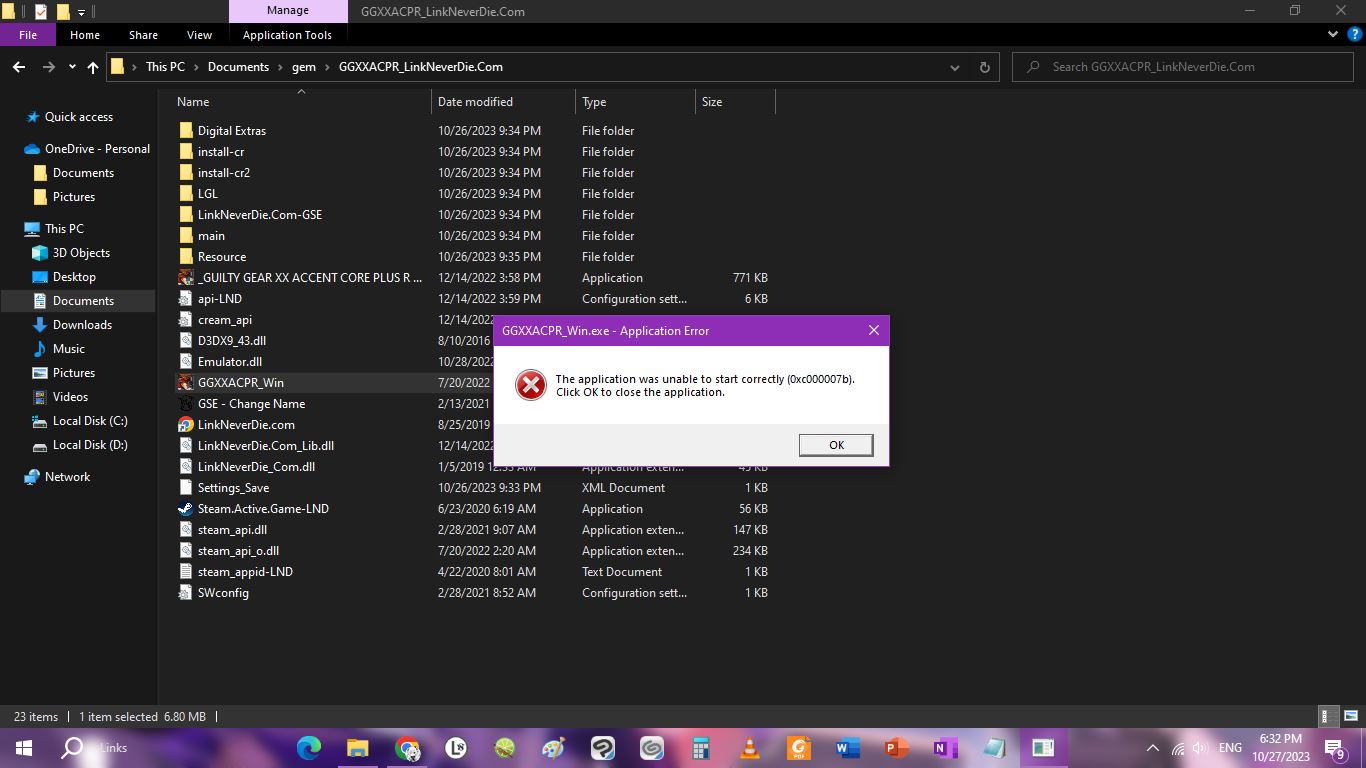Close the Application Error dialog with X
This screenshot has width=1366, height=768.
(873, 331)
